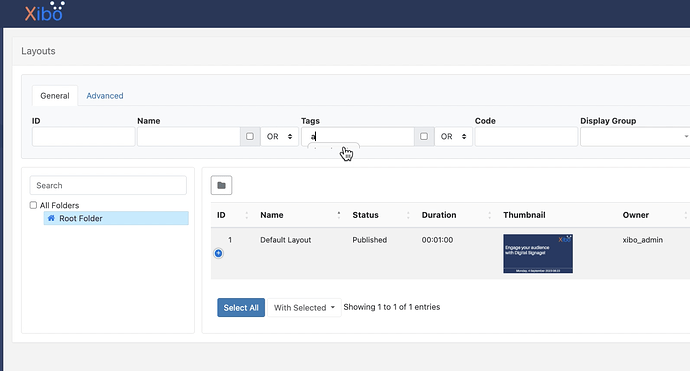This screenshot has height=371, width=690.
Task: Toggle the folder tree button
Action: click(x=221, y=185)
